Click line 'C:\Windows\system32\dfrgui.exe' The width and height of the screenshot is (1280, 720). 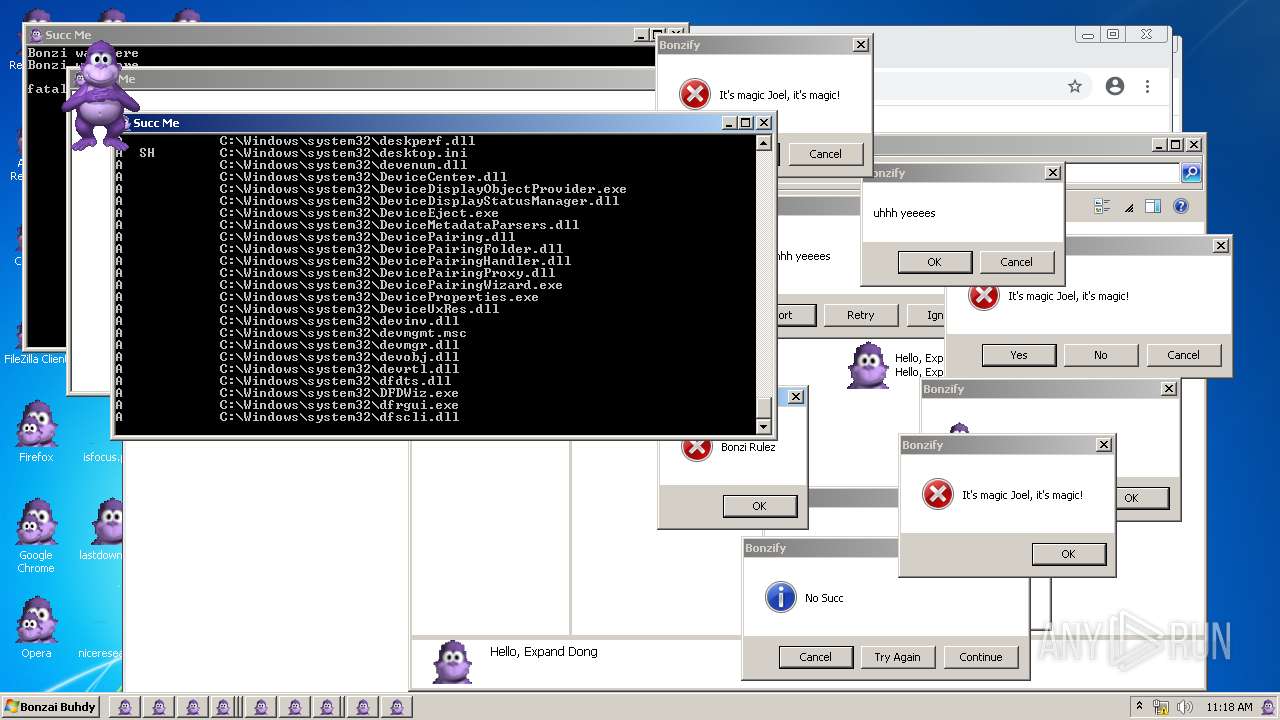click(x=339, y=405)
